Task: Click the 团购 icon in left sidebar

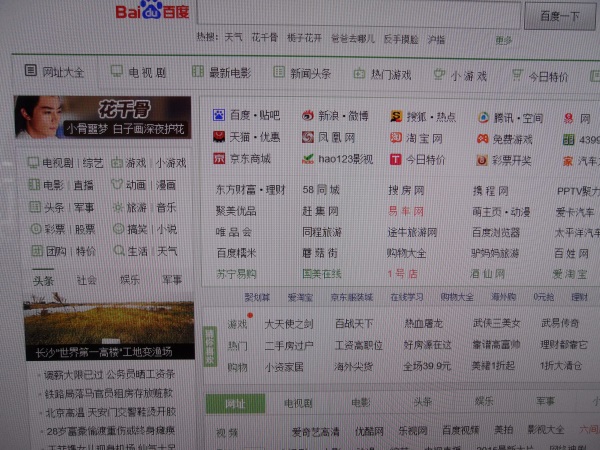Action: [37, 251]
